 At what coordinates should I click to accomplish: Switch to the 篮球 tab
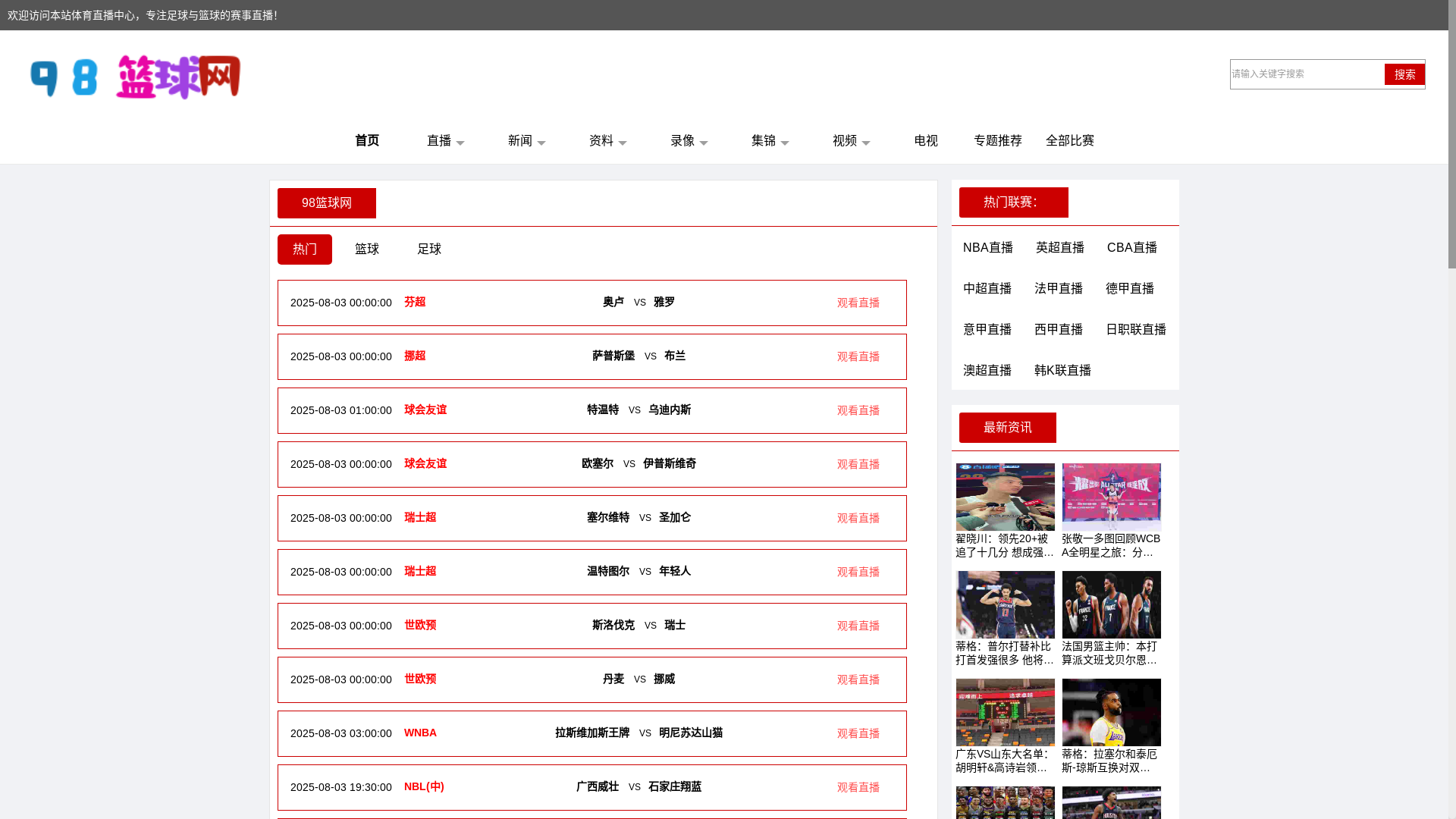click(367, 249)
